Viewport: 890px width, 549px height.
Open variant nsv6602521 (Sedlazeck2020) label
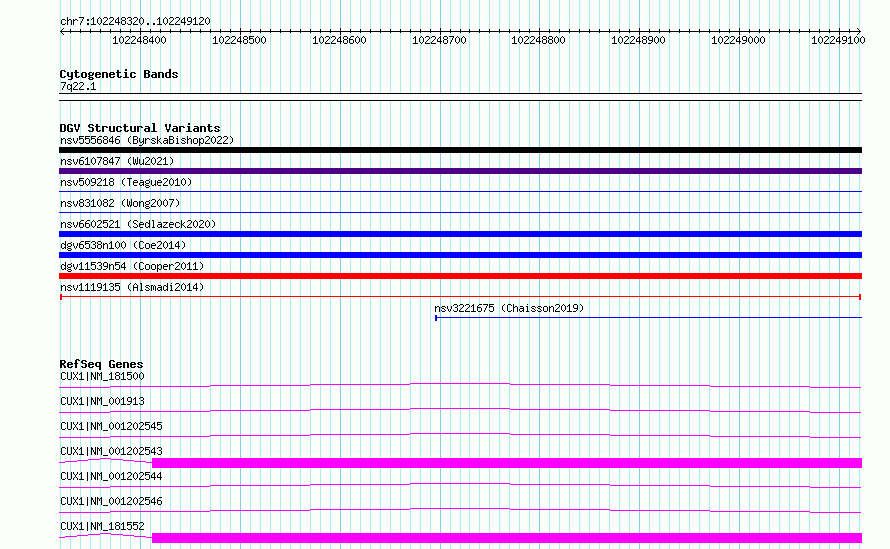coord(138,224)
